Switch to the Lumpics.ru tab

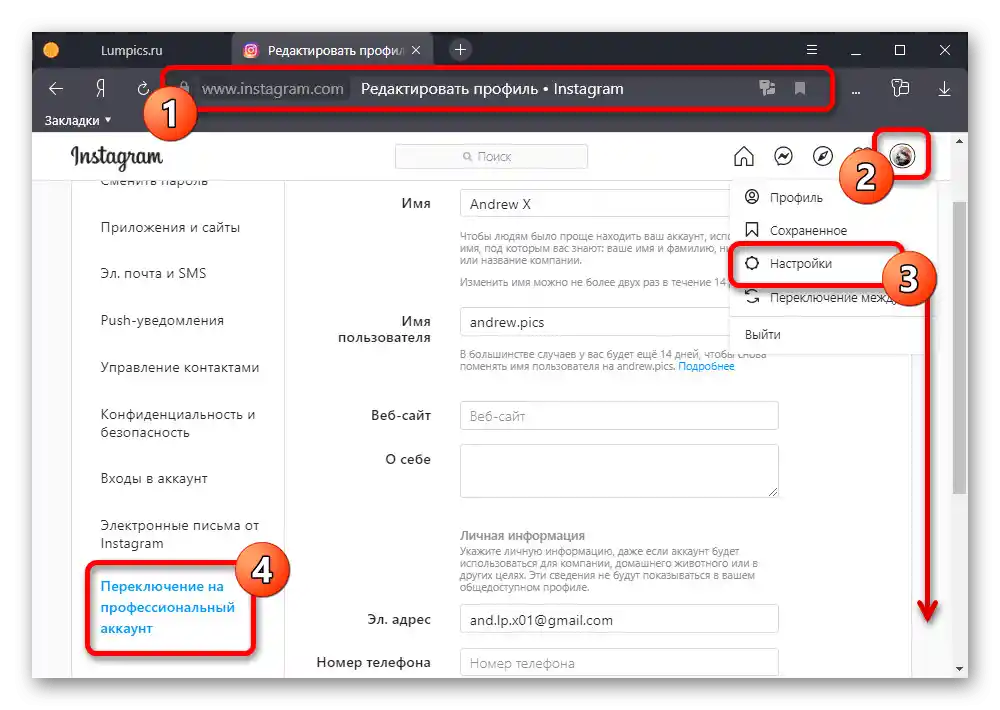tap(131, 50)
